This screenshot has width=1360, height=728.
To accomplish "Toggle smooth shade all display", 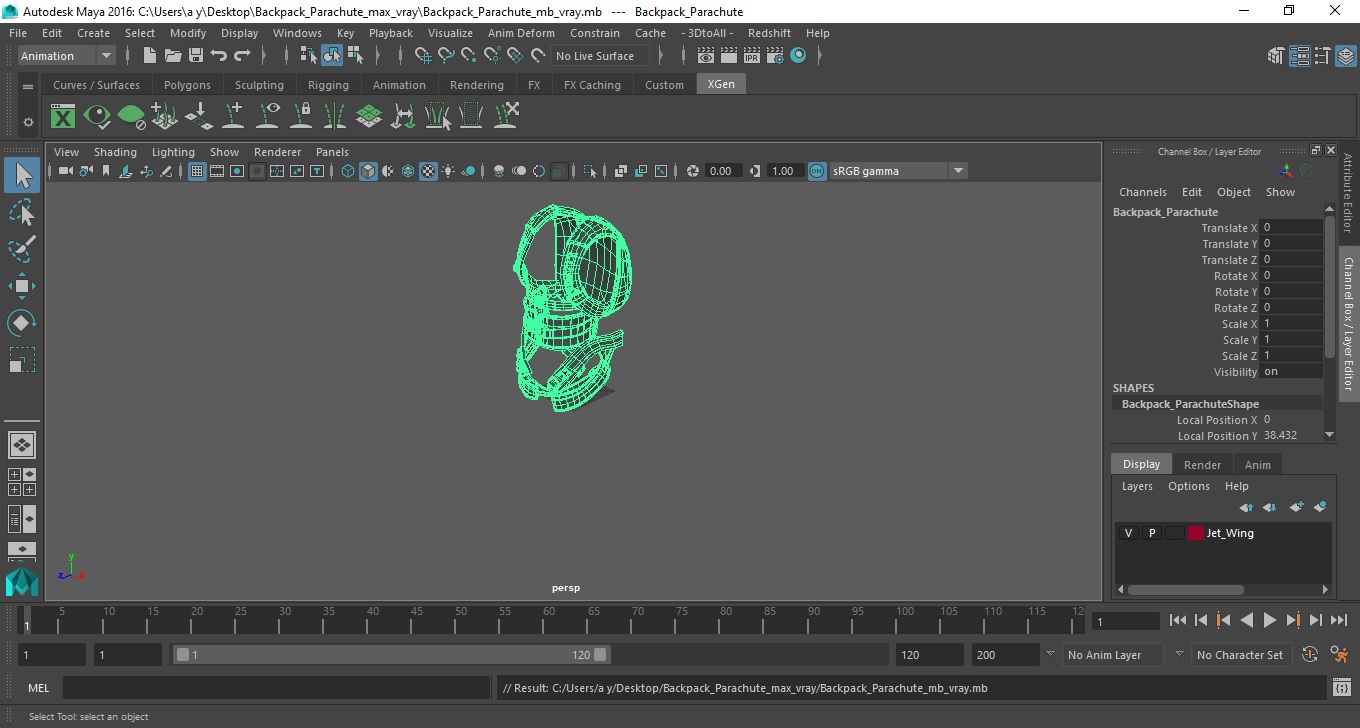I will pyautogui.click(x=368, y=171).
